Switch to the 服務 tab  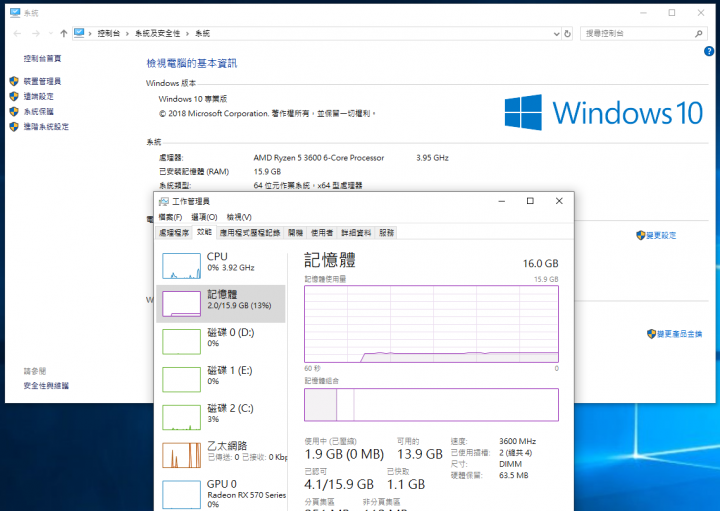pos(387,233)
